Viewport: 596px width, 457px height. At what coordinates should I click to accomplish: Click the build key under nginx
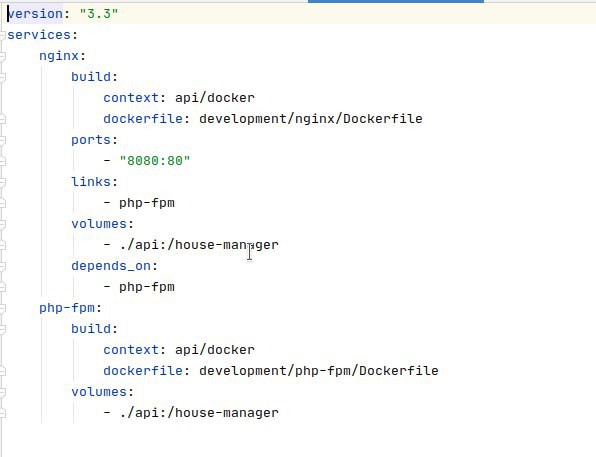coord(91,77)
